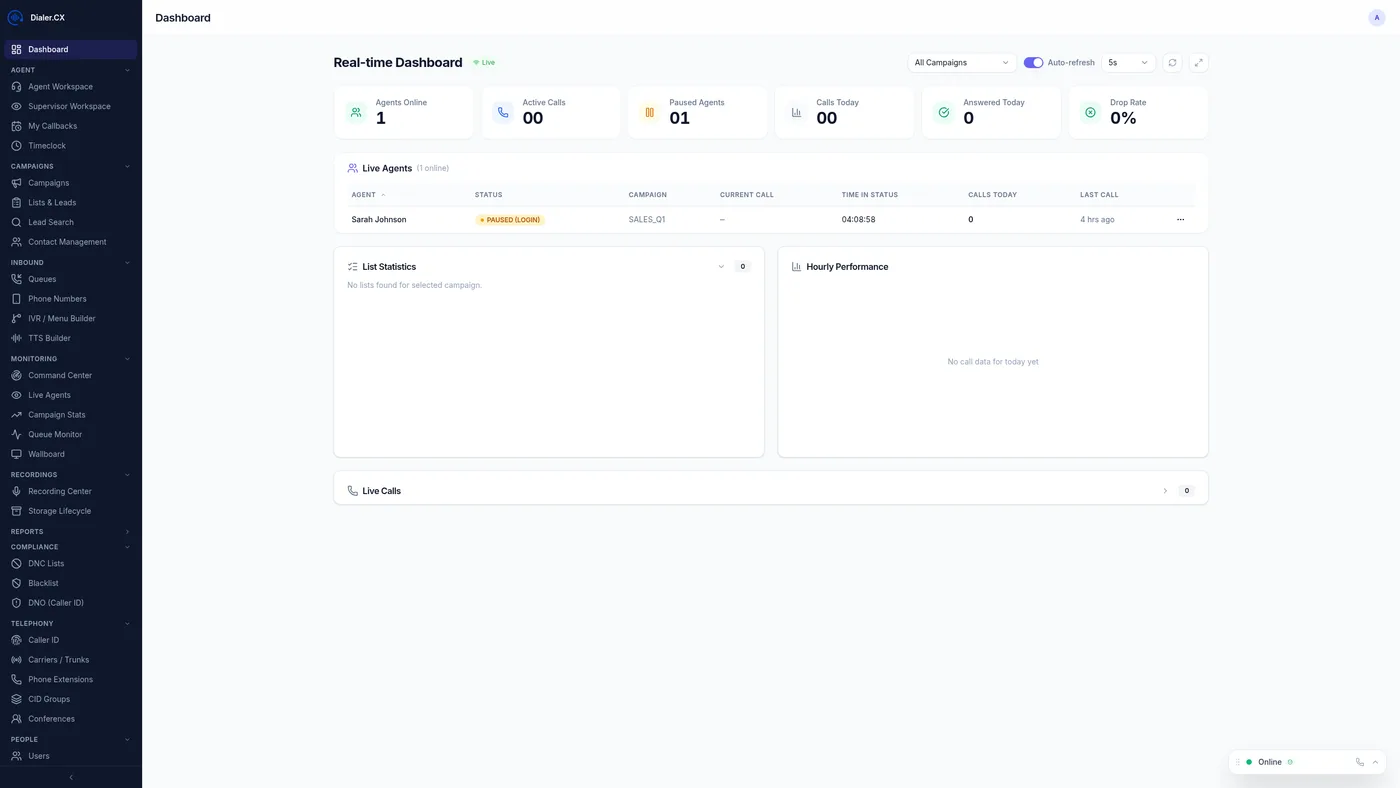Image resolution: width=1400 pixels, height=788 pixels.
Task: Open the IVR / Menu Builder
Action: tap(61, 318)
